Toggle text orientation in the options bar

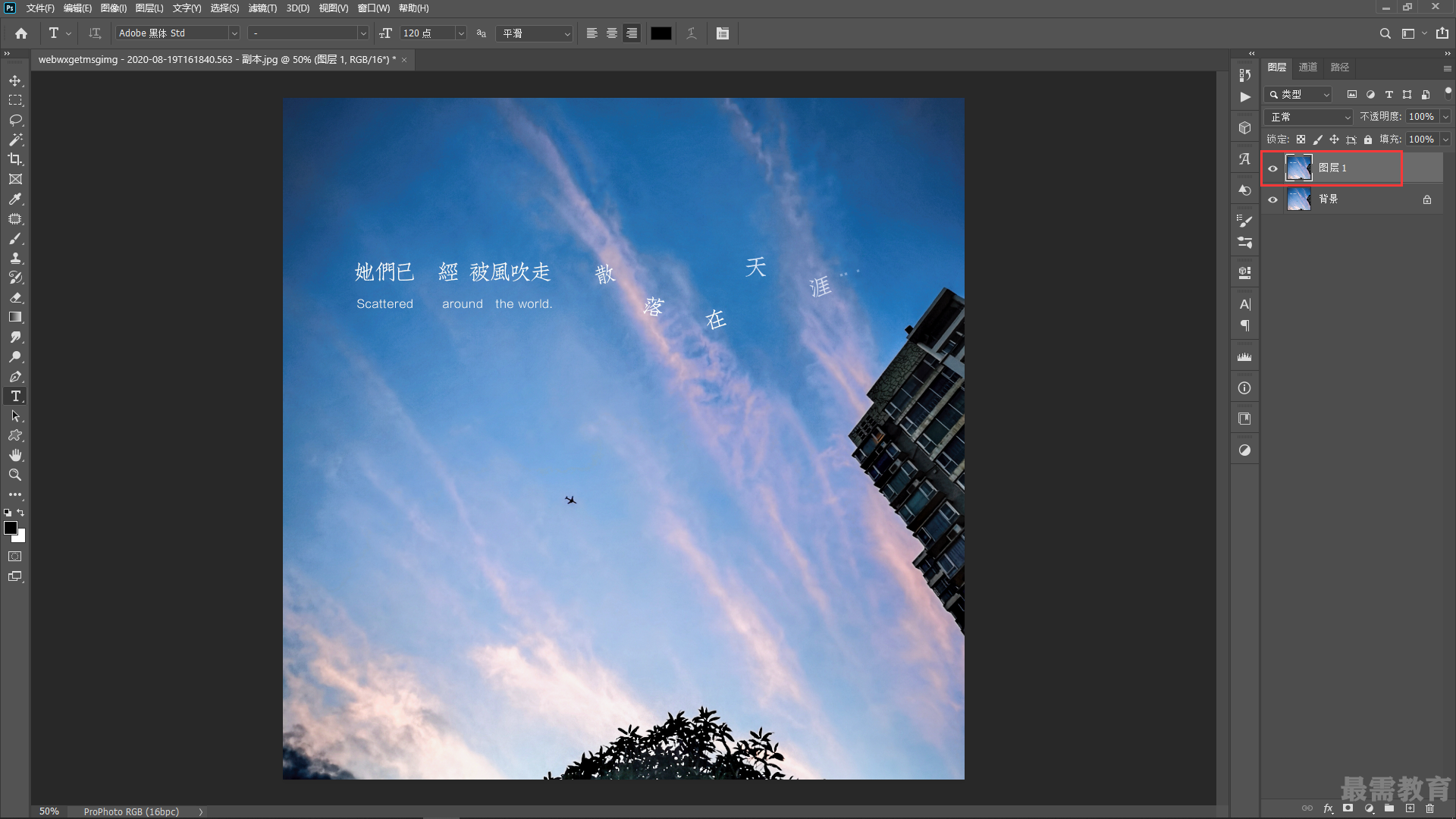(x=95, y=33)
